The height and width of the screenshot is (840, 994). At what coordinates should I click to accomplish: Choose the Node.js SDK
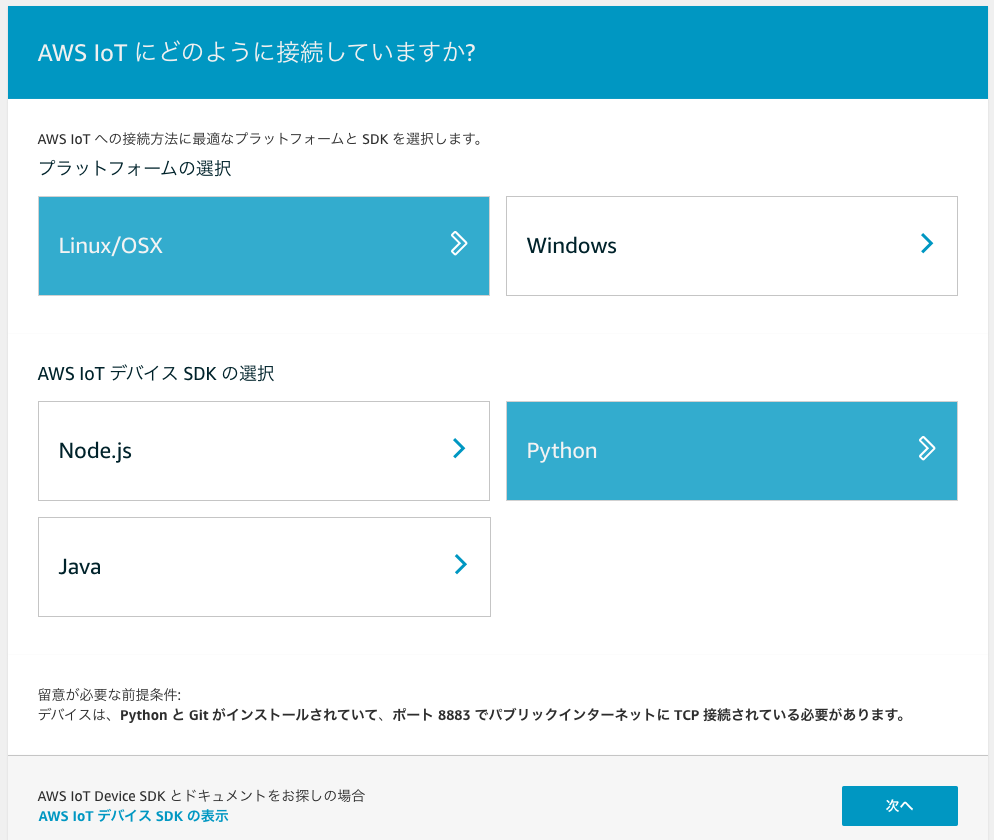[x=263, y=450]
